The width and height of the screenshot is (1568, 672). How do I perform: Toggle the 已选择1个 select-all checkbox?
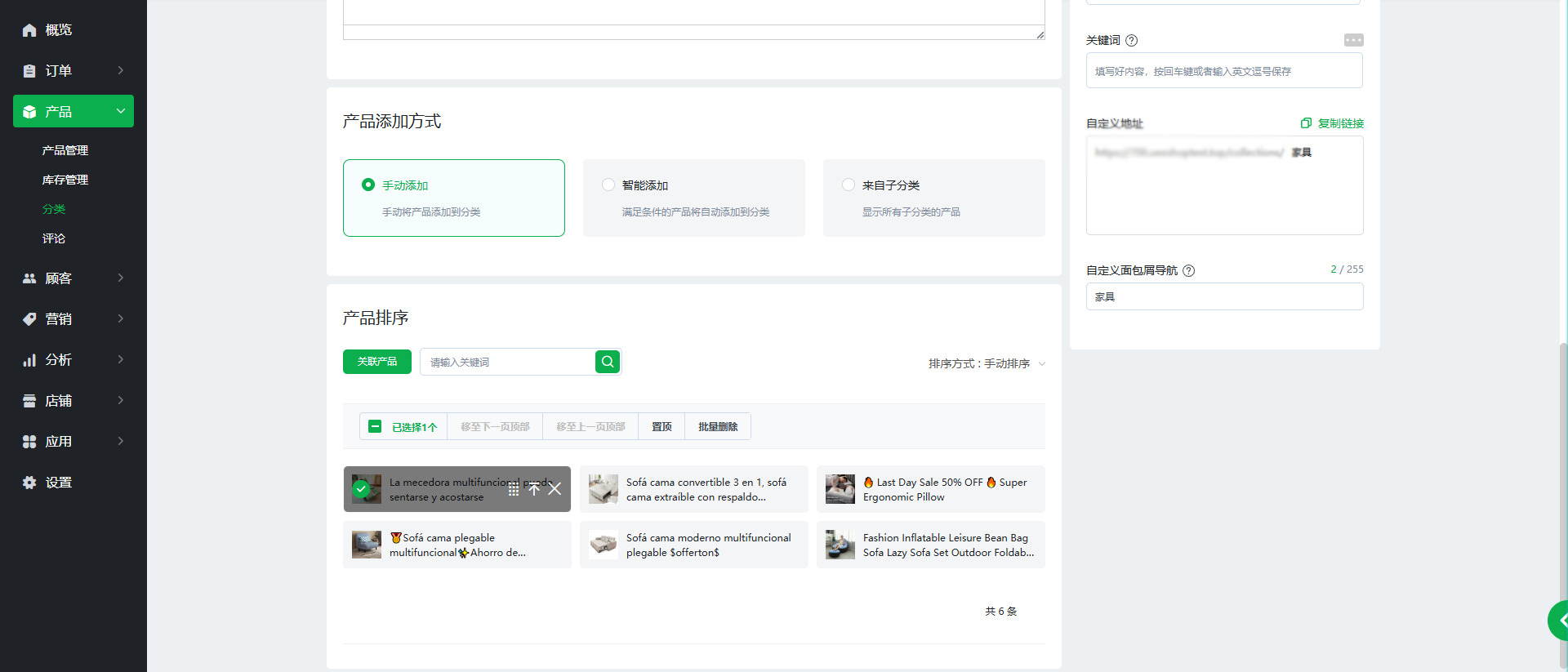[x=375, y=426]
